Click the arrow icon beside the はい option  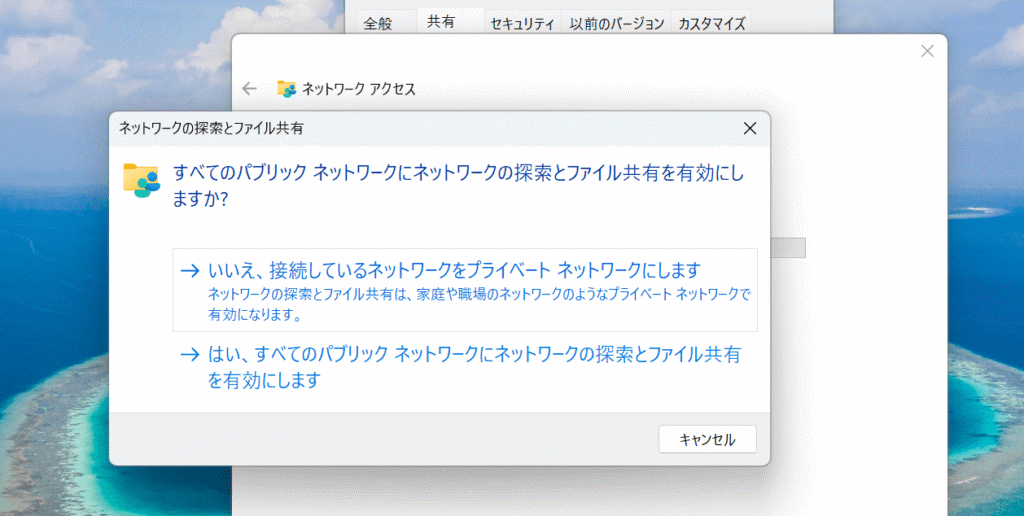pos(190,354)
